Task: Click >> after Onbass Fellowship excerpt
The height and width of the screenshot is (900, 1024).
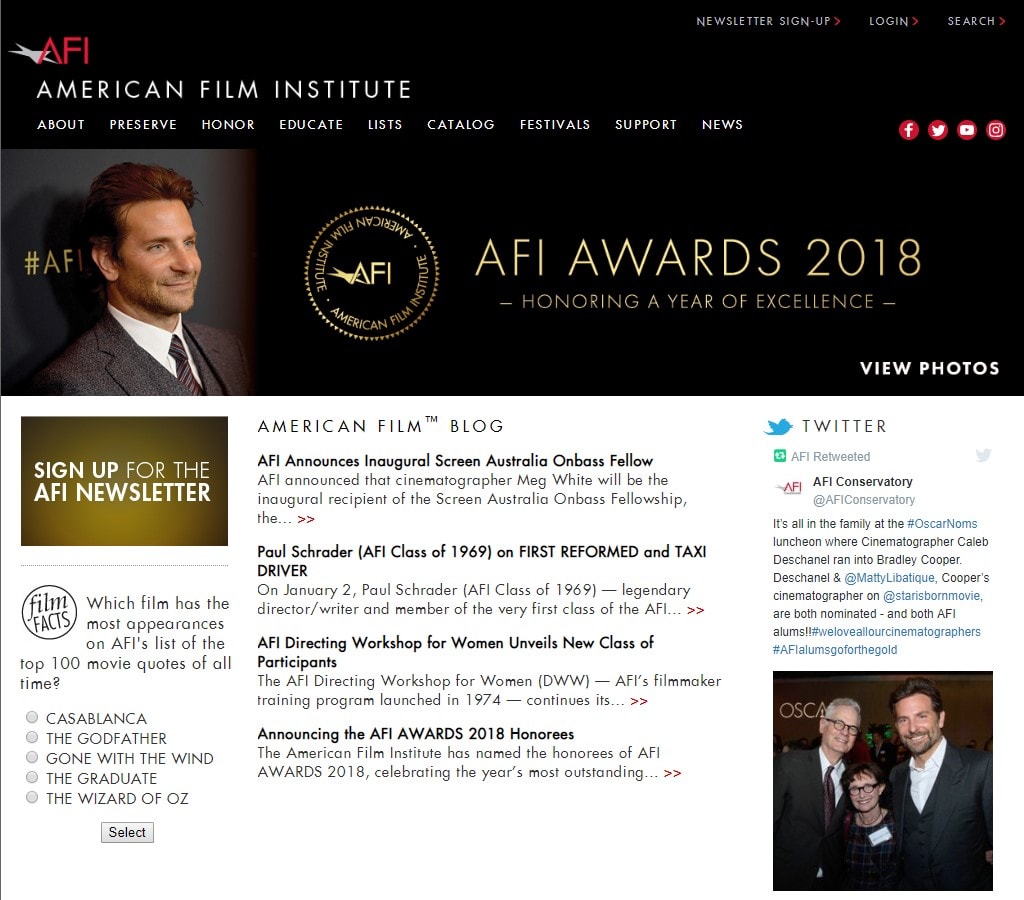Action: (306, 519)
